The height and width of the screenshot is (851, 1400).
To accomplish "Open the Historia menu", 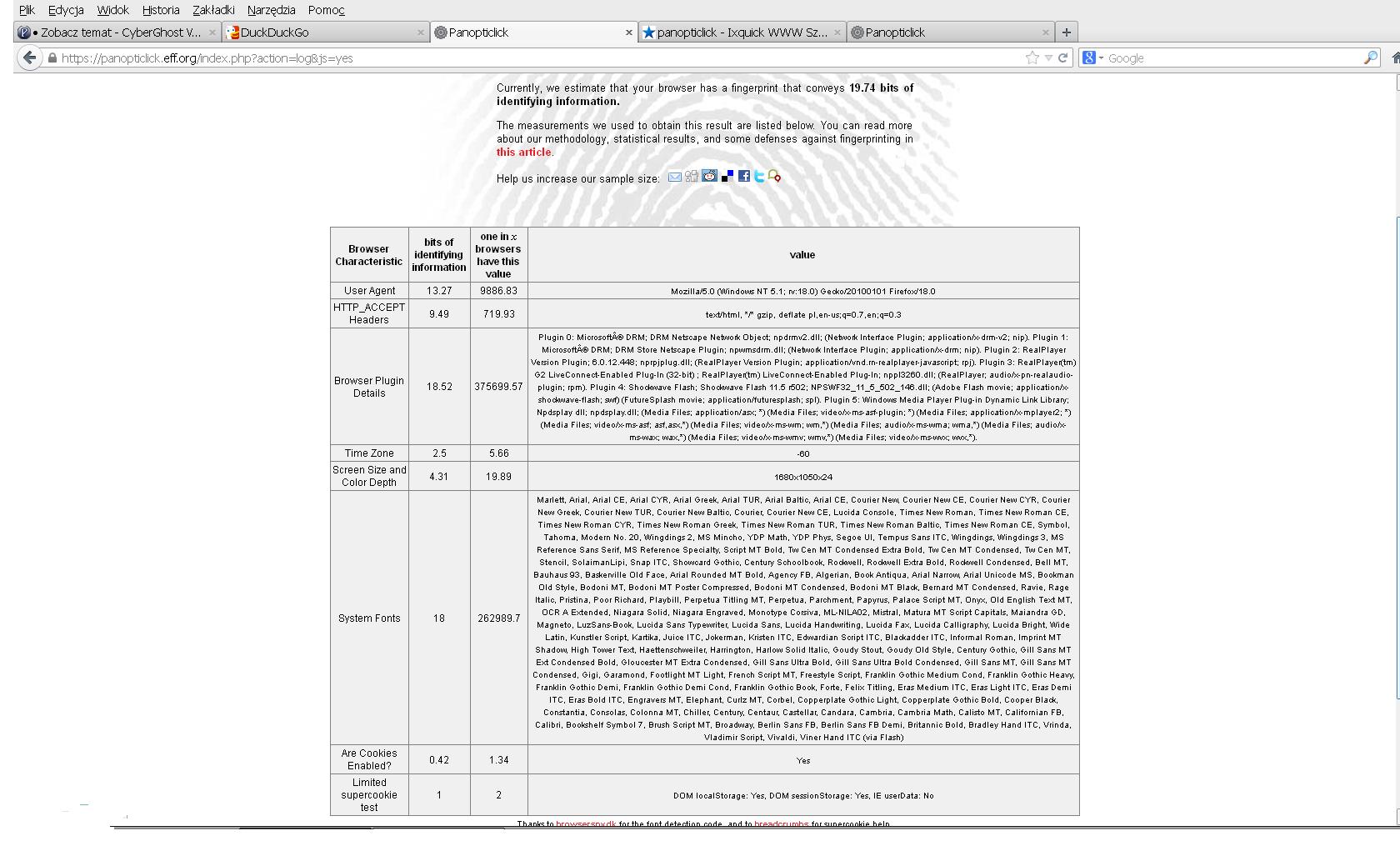I will (x=161, y=10).
